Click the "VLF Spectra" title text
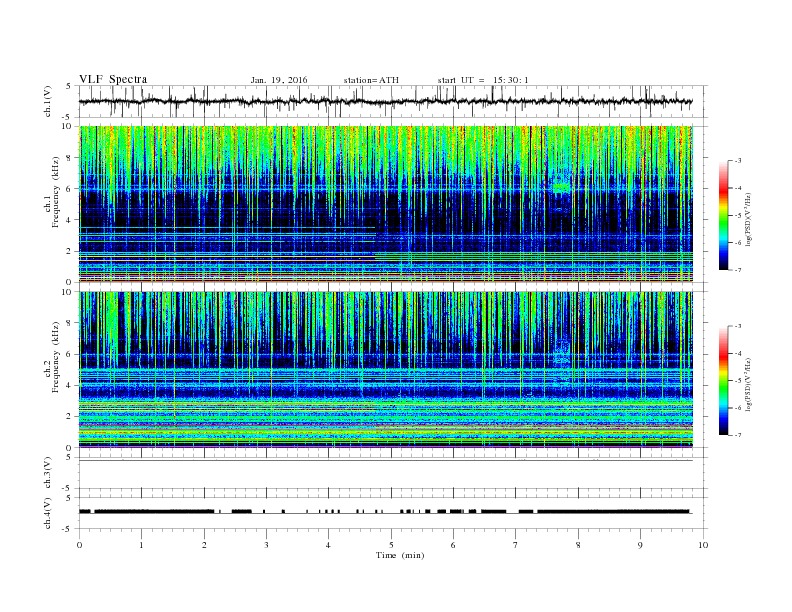792x612 pixels. (113, 79)
